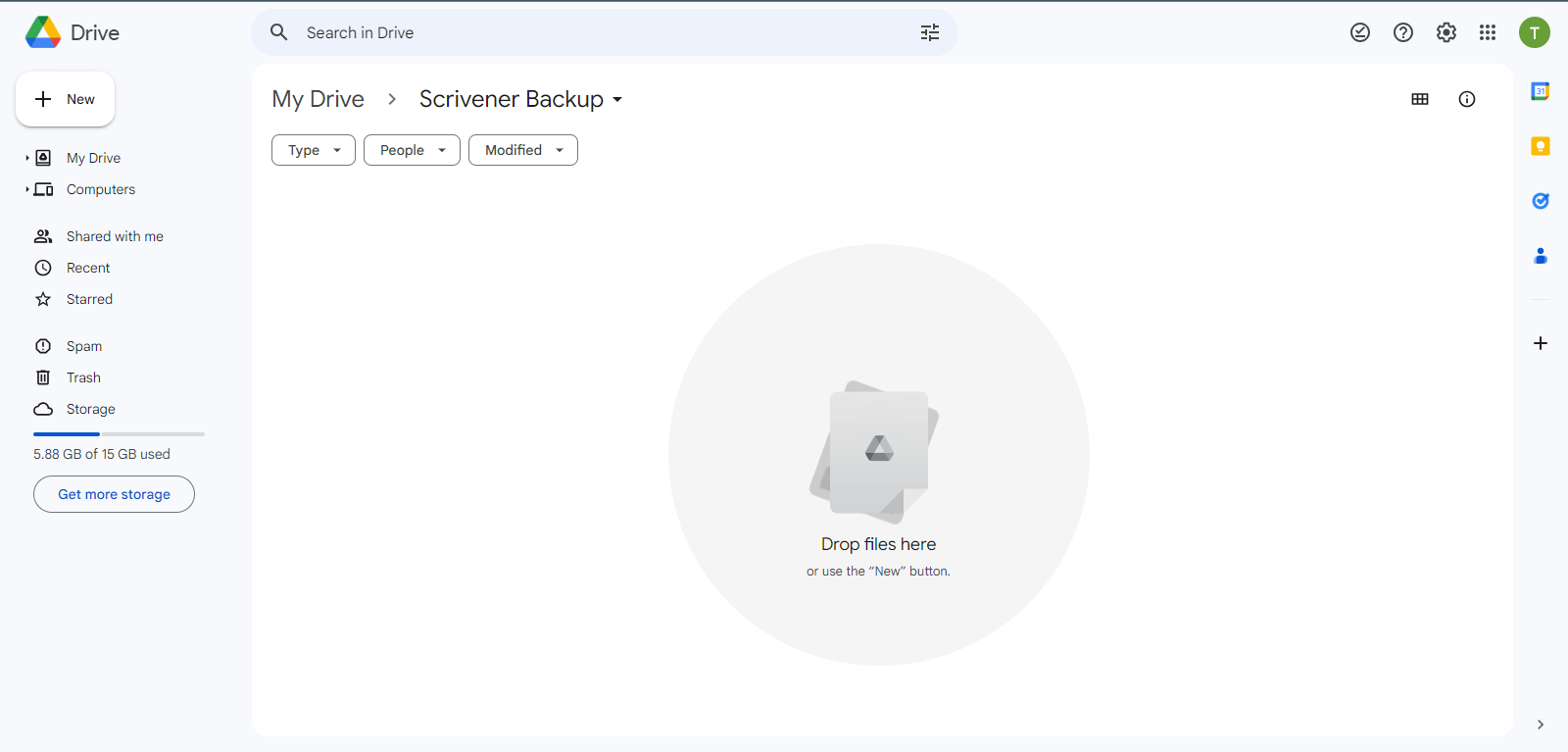Get add-ons with plus icon
The image size is (1568, 752).
click(x=1541, y=343)
